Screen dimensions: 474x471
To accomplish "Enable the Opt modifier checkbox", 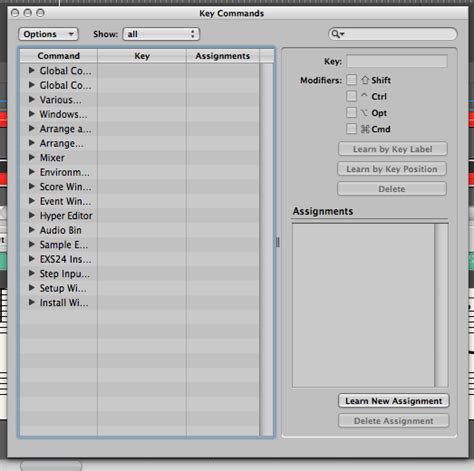I will [x=351, y=113].
